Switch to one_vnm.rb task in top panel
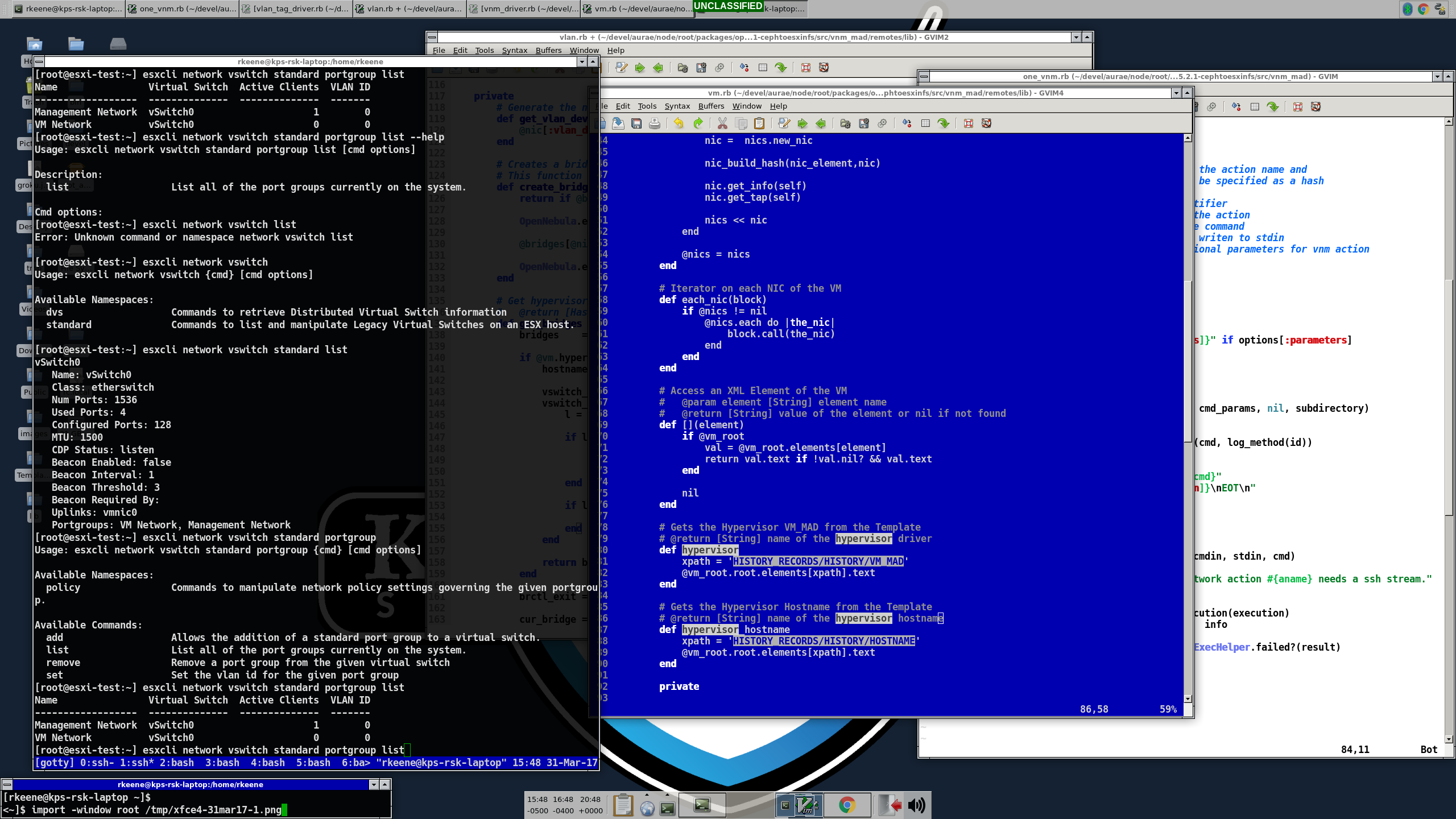This screenshot has width=1456, height=819. tap(182, 9)
